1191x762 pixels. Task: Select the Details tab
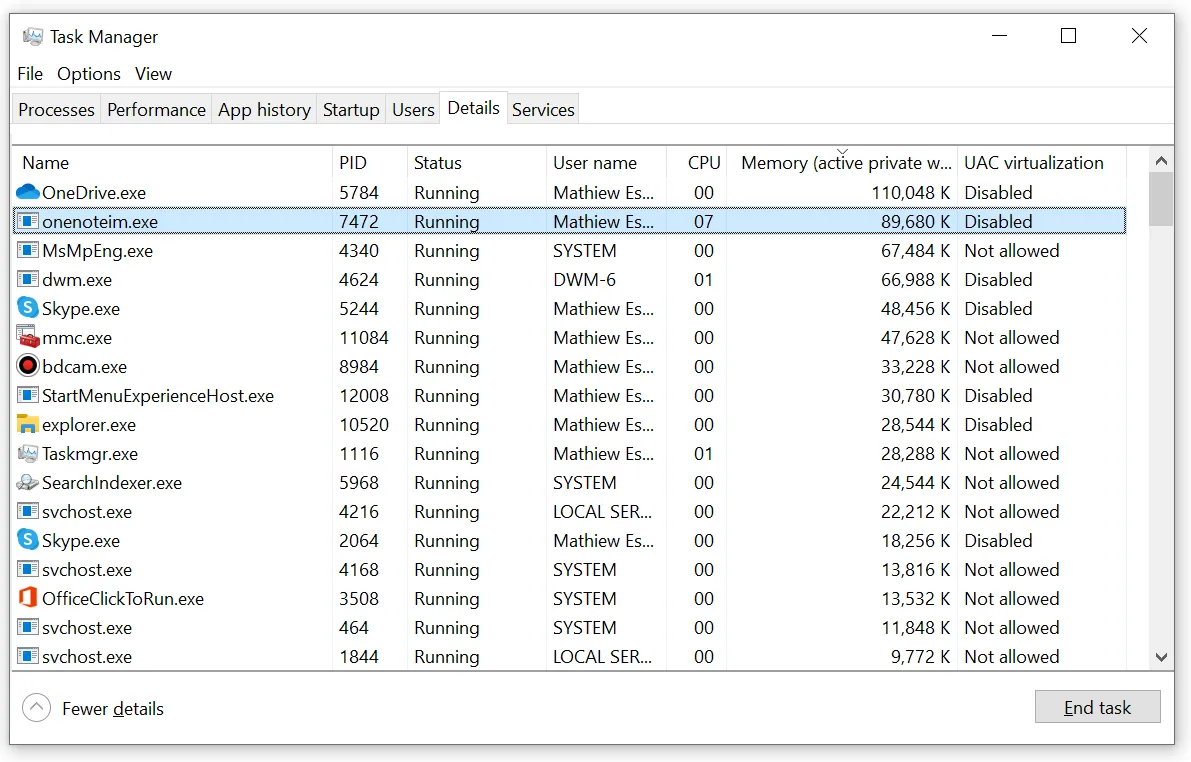tap(473, 108)
